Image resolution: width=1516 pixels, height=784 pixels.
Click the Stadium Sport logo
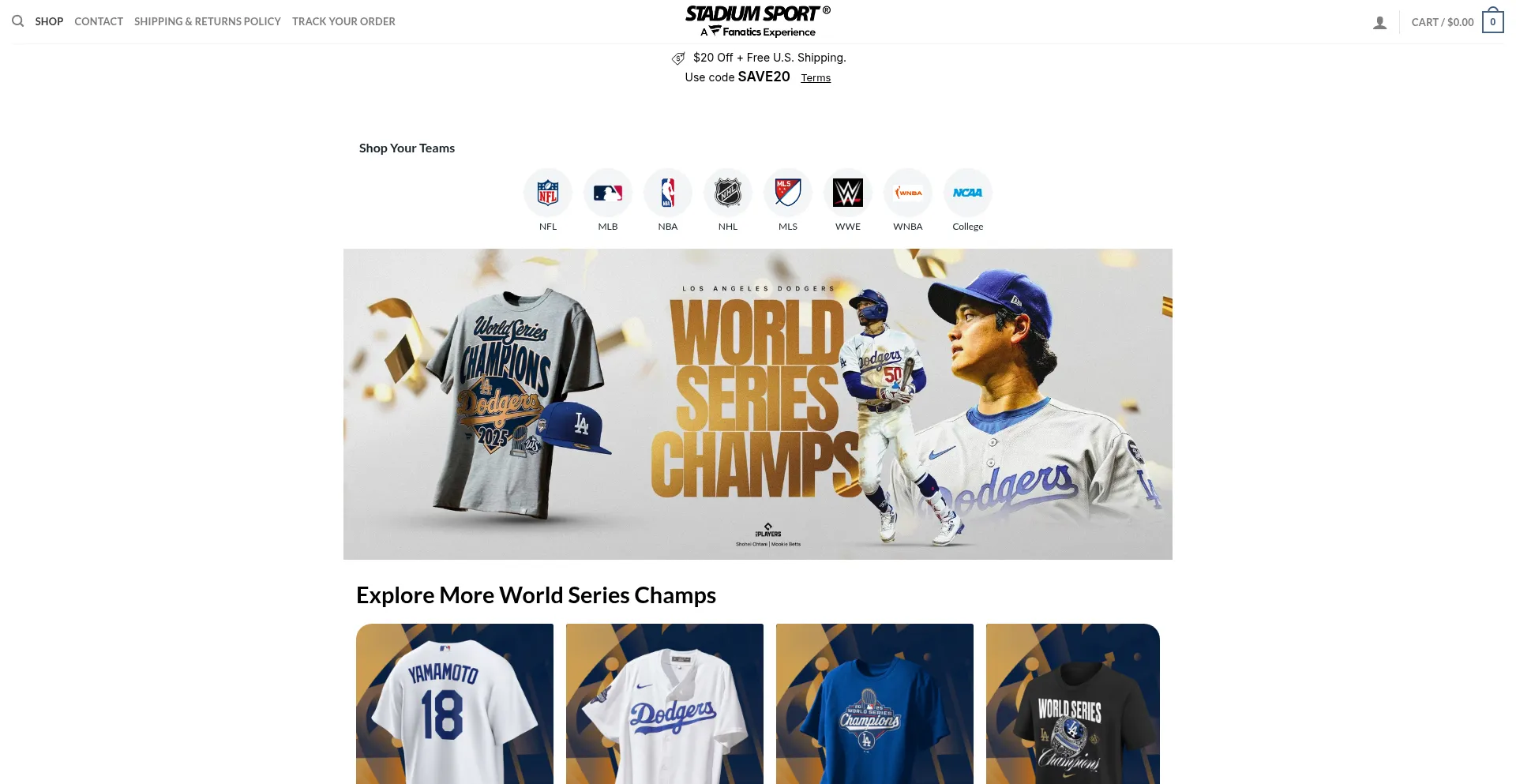(x=758, y=21)
